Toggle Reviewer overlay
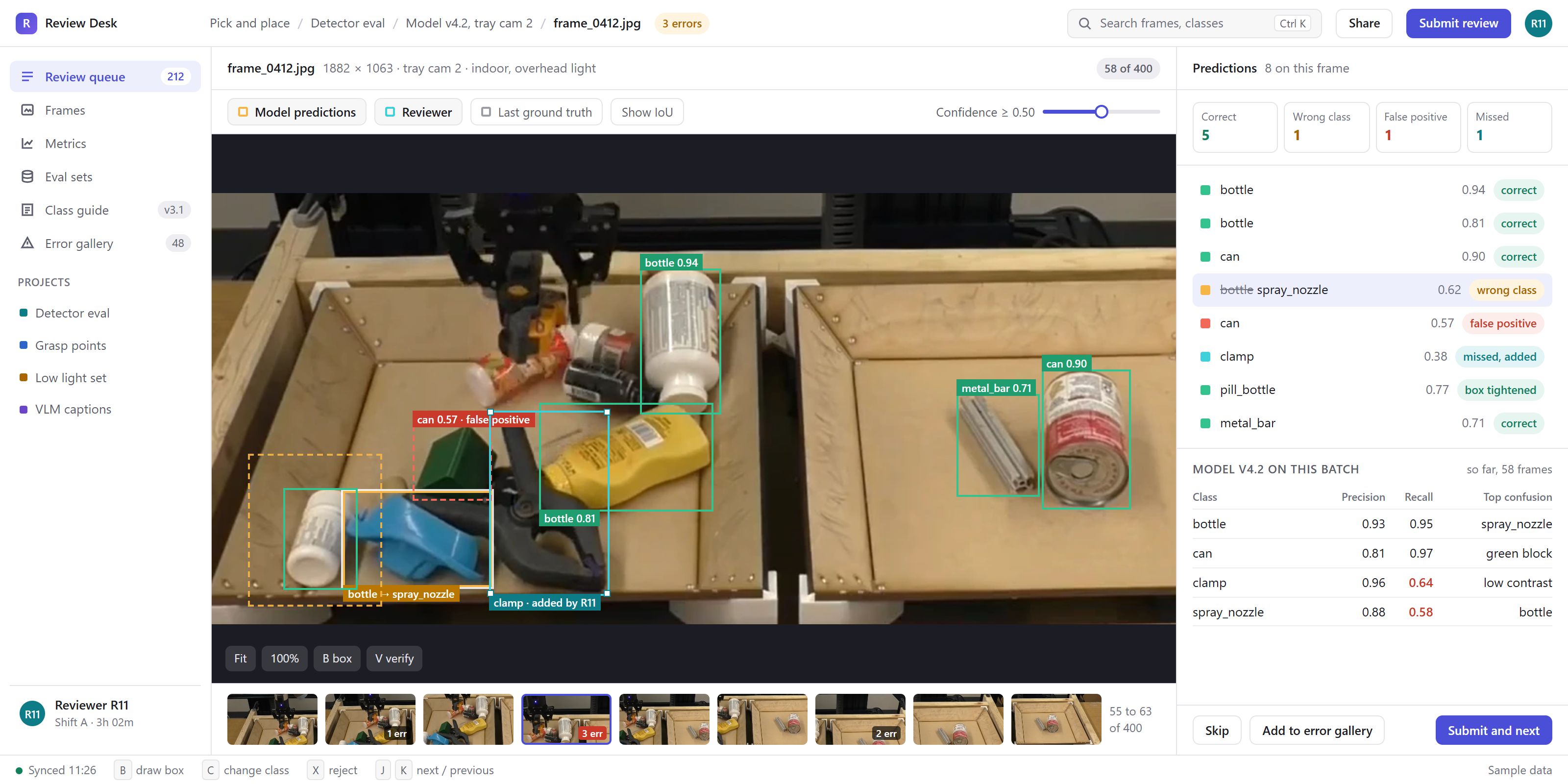The image size is (1568, 784). [419, 112]
